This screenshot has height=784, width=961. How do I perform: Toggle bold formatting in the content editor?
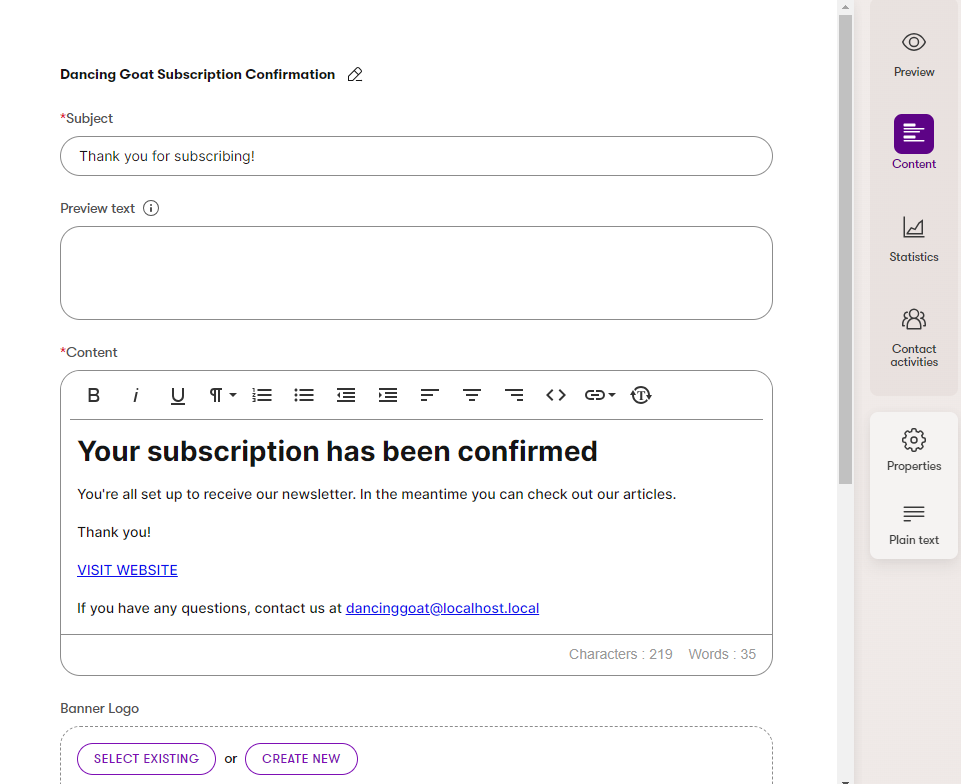(94, 395)
